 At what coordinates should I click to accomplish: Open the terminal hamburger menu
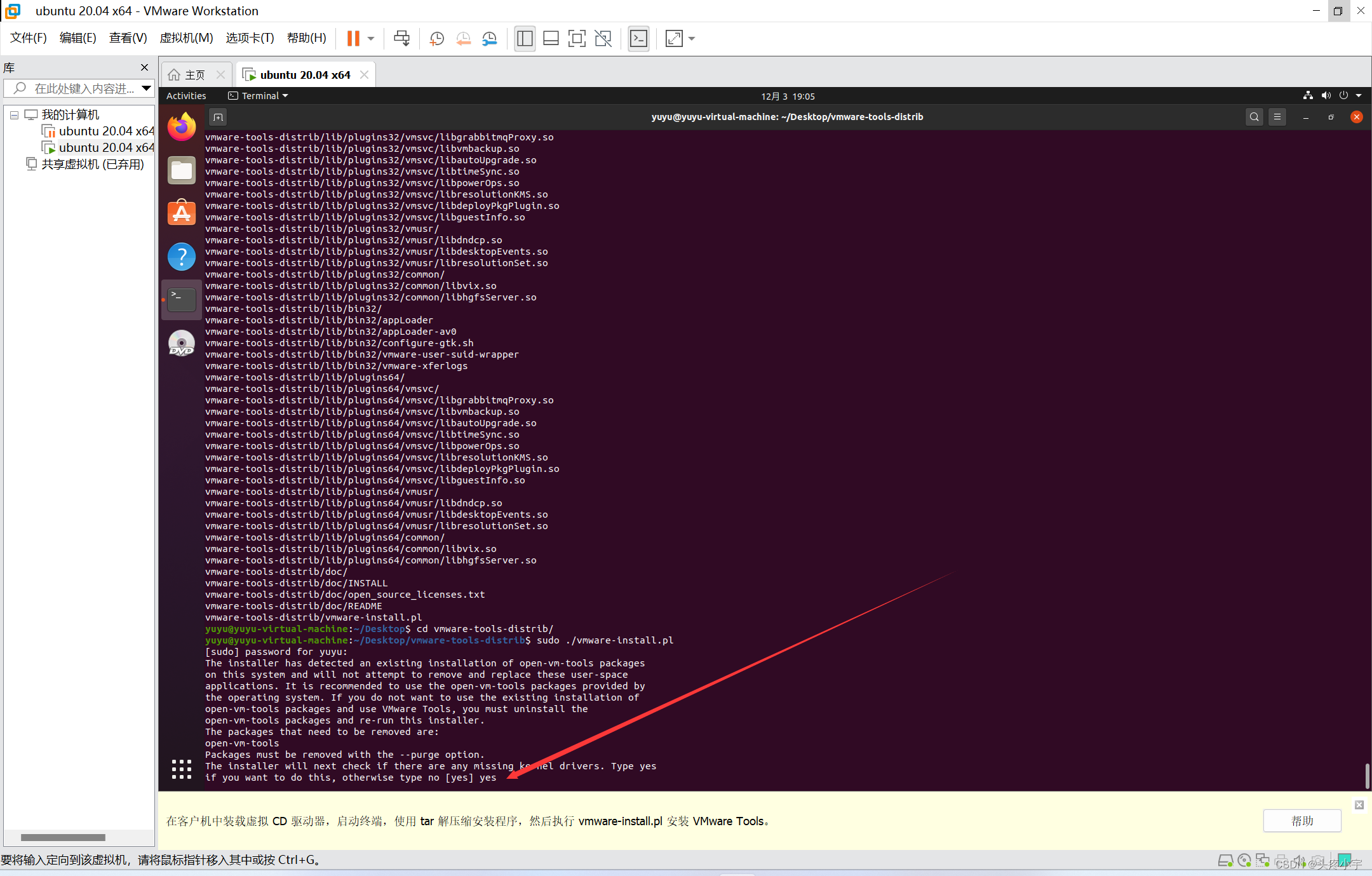[x=1277, y=117]
